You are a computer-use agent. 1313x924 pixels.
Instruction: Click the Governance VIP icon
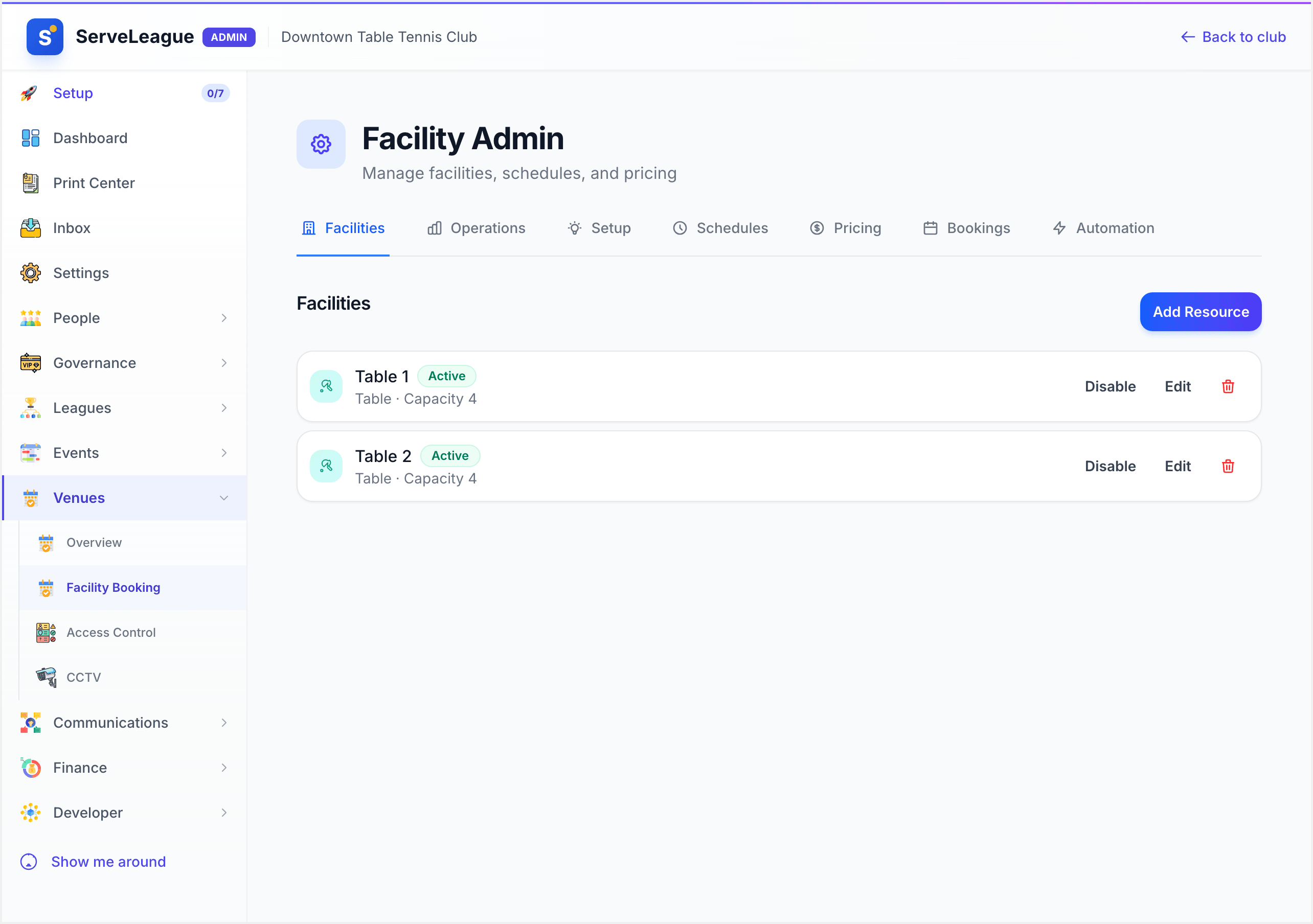30,363
